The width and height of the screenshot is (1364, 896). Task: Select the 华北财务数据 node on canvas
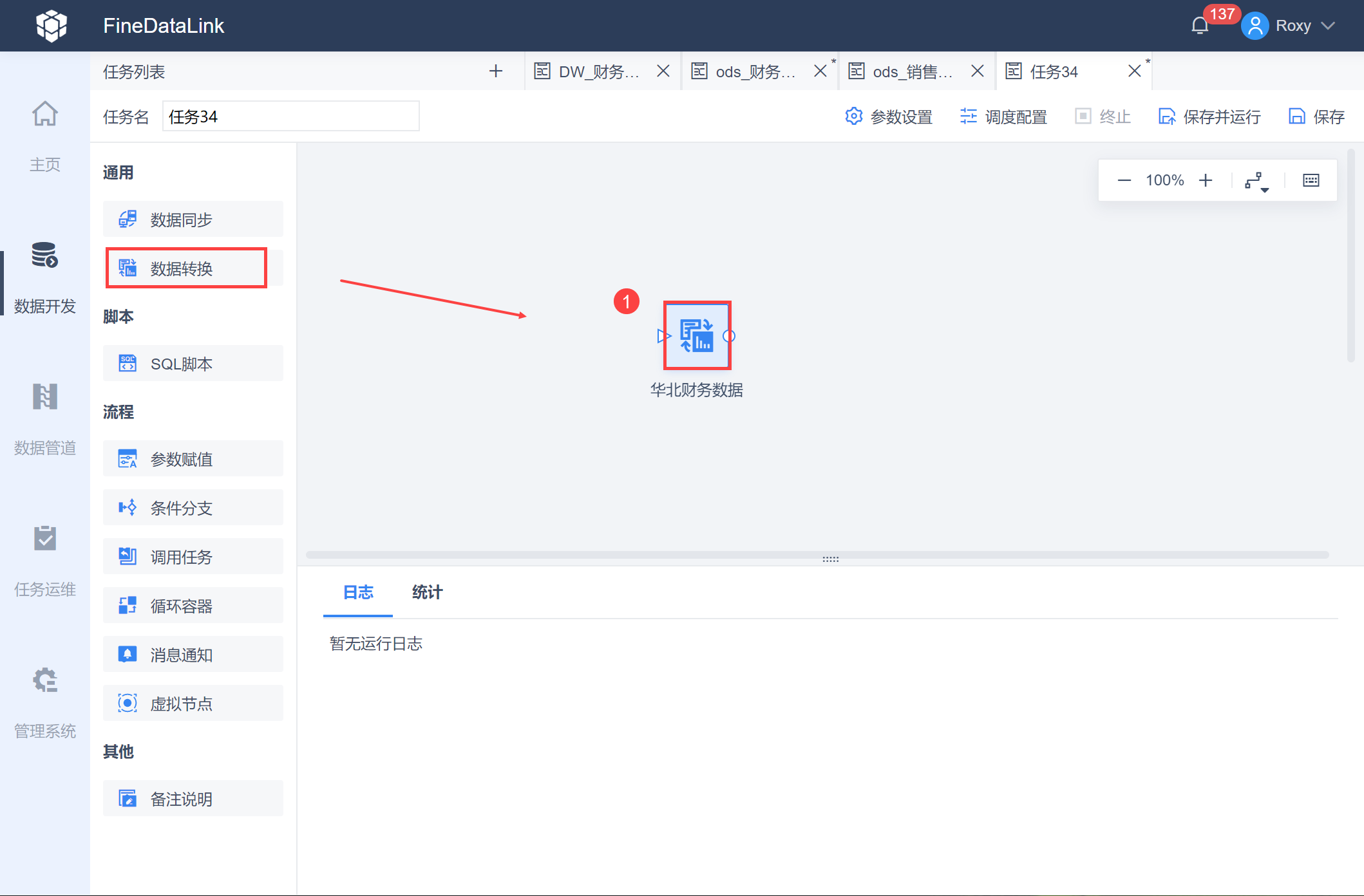[x=697, y=335]
